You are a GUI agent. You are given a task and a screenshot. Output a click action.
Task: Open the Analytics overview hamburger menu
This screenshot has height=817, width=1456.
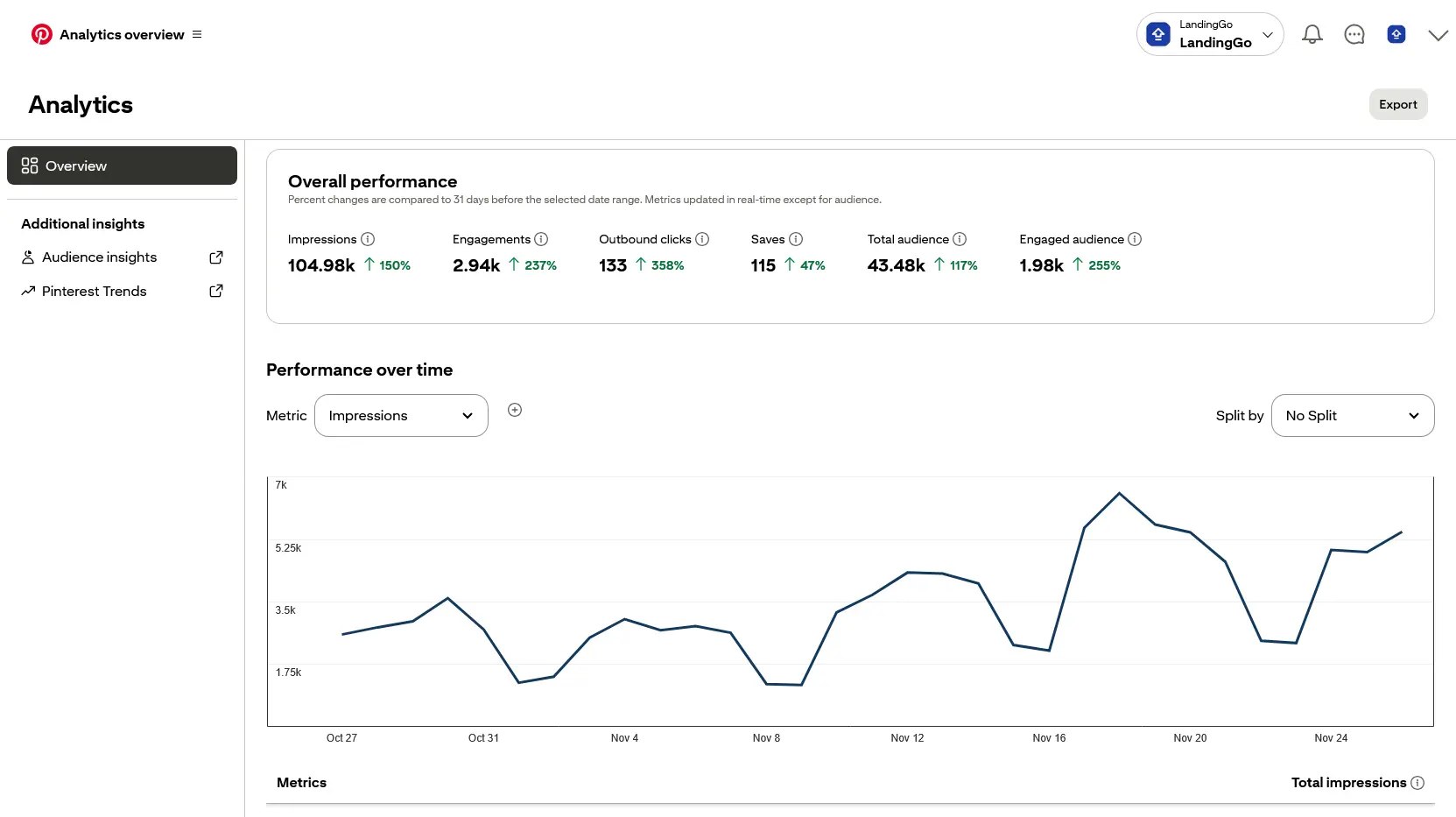point(197,35)
